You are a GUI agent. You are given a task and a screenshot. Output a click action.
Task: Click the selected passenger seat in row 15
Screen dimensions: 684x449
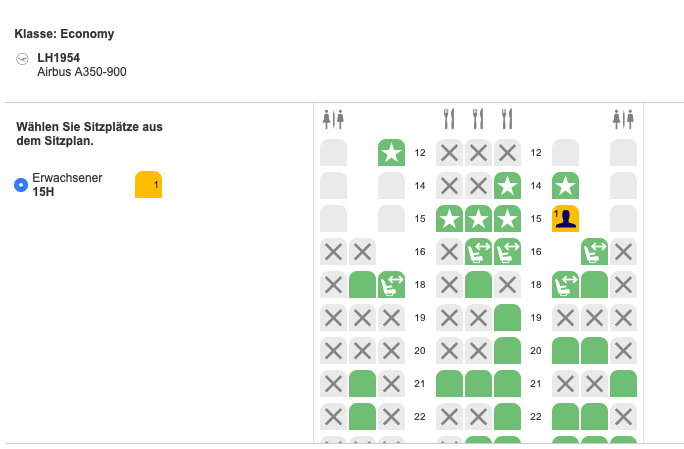click(x=565, y=219)
